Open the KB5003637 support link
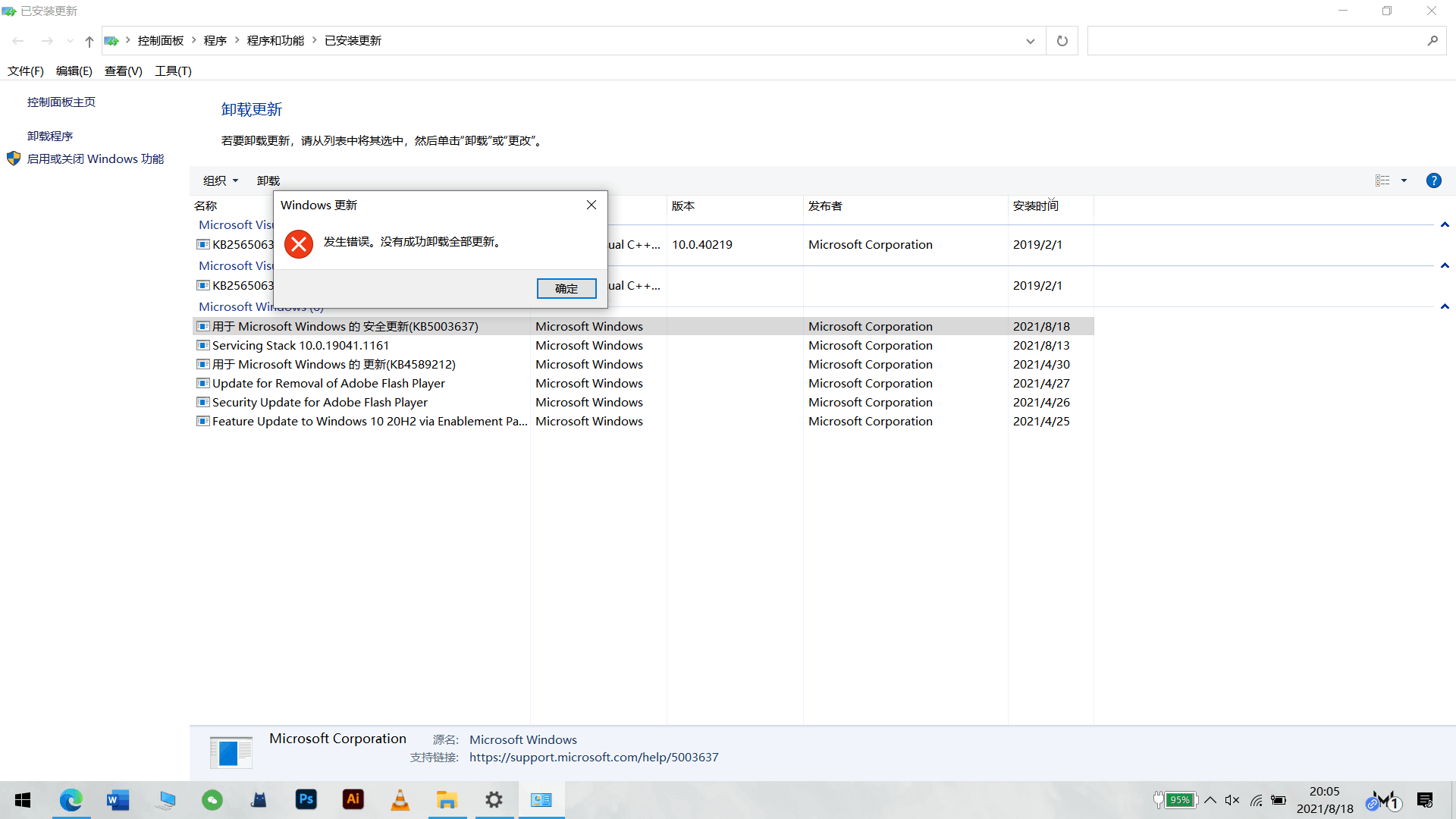Screen dimensions: 1456x819 (x=593, y=757)
